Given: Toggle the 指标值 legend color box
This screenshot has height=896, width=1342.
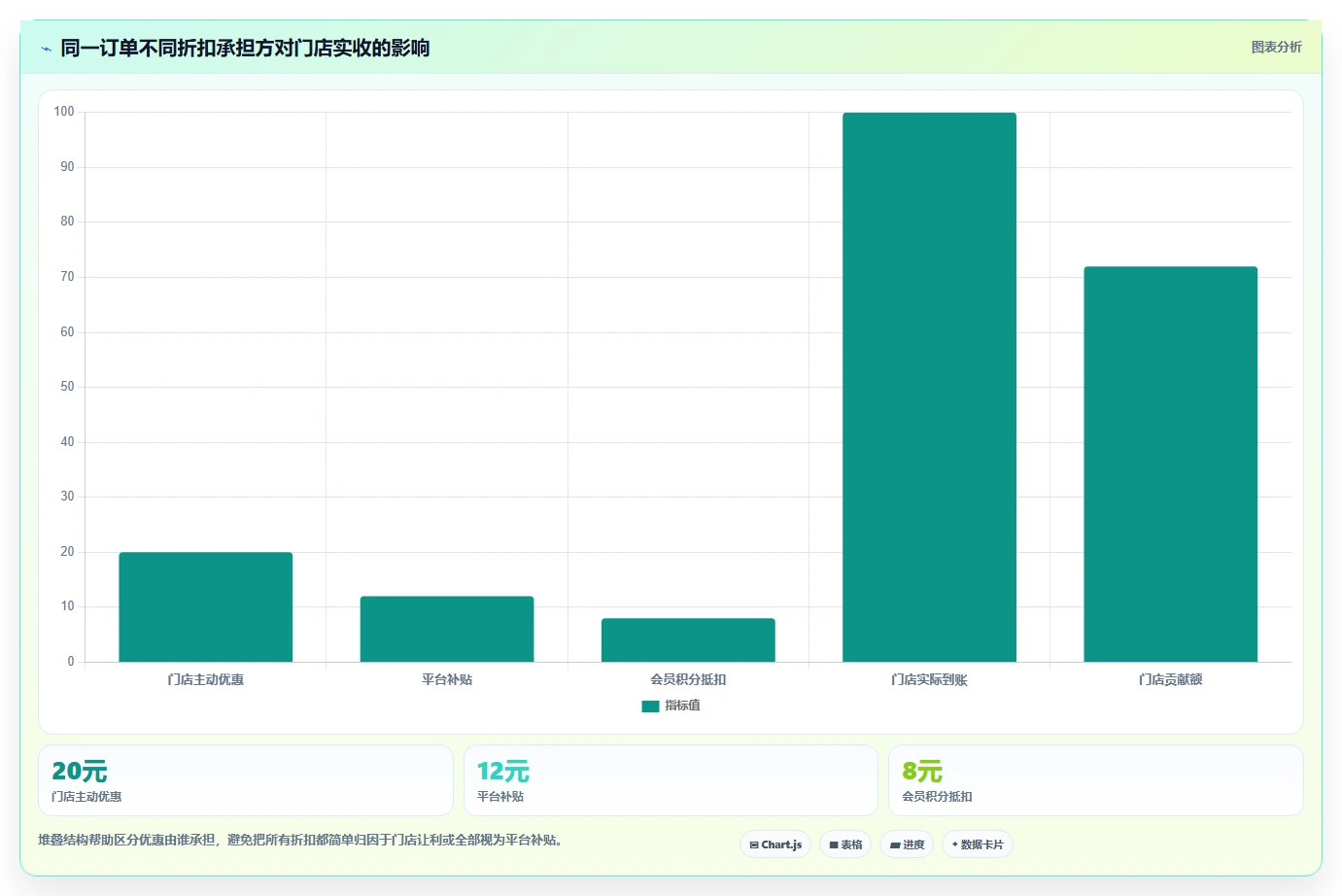Looking at the screenshot, I should click(650, 706).
